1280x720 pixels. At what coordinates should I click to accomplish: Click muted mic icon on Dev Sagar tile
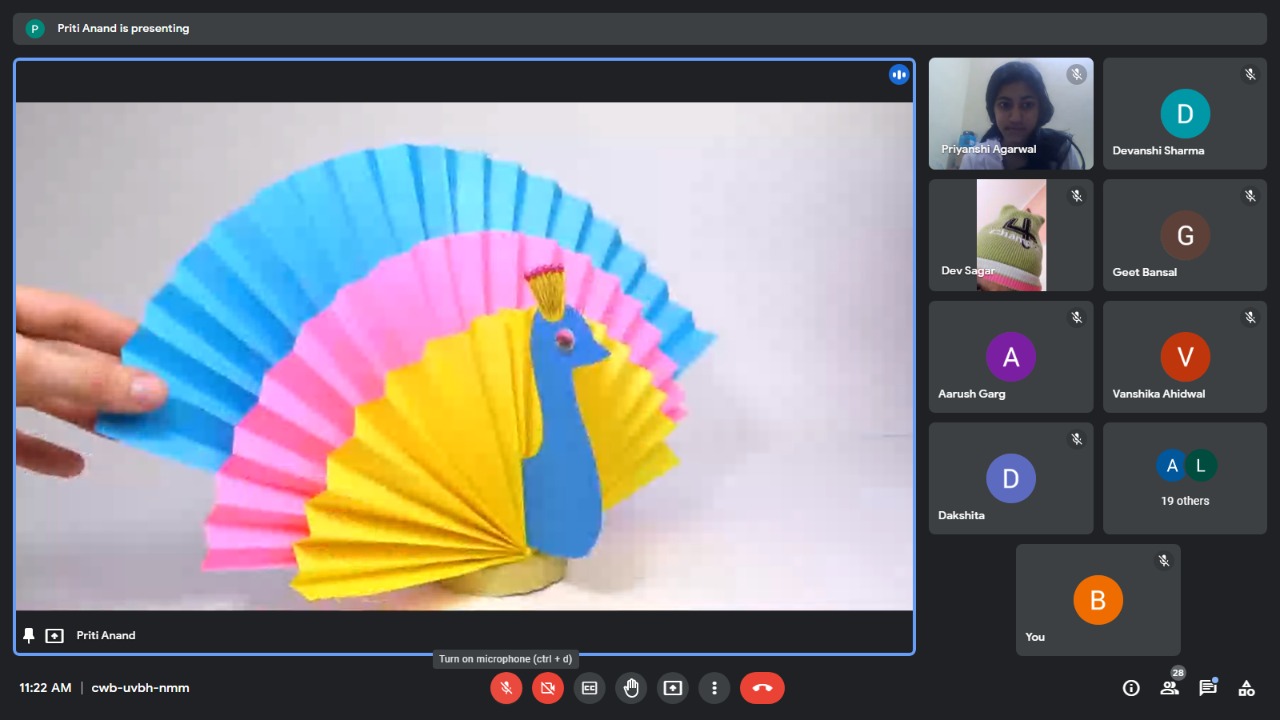(x=1076, y=196)
